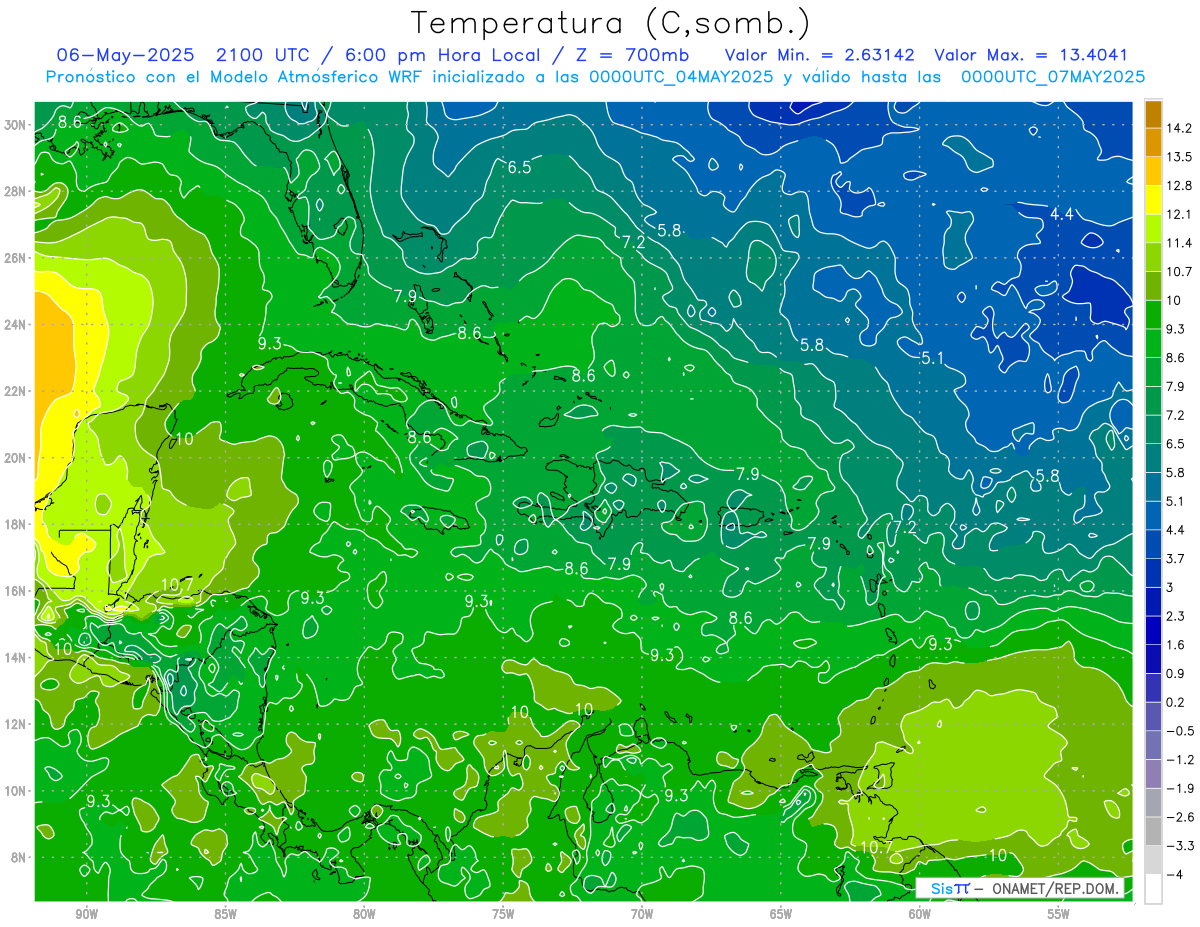Viewport: 1200px width, 927px height.
Task: Select "Valor Min. = 2.63142" text
Action: pos(819,55)
